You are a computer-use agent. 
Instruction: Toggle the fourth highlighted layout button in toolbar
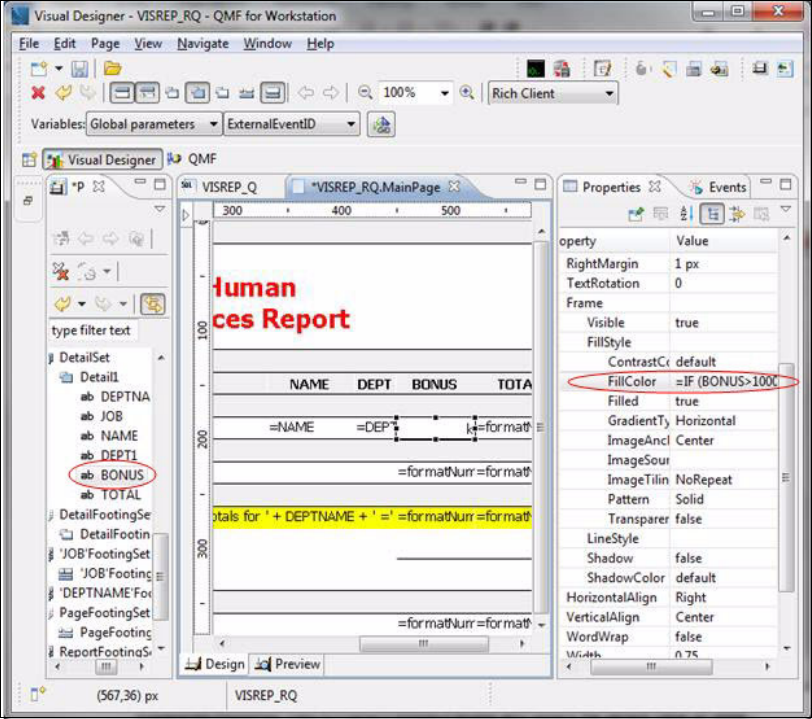tap(198, 93)
